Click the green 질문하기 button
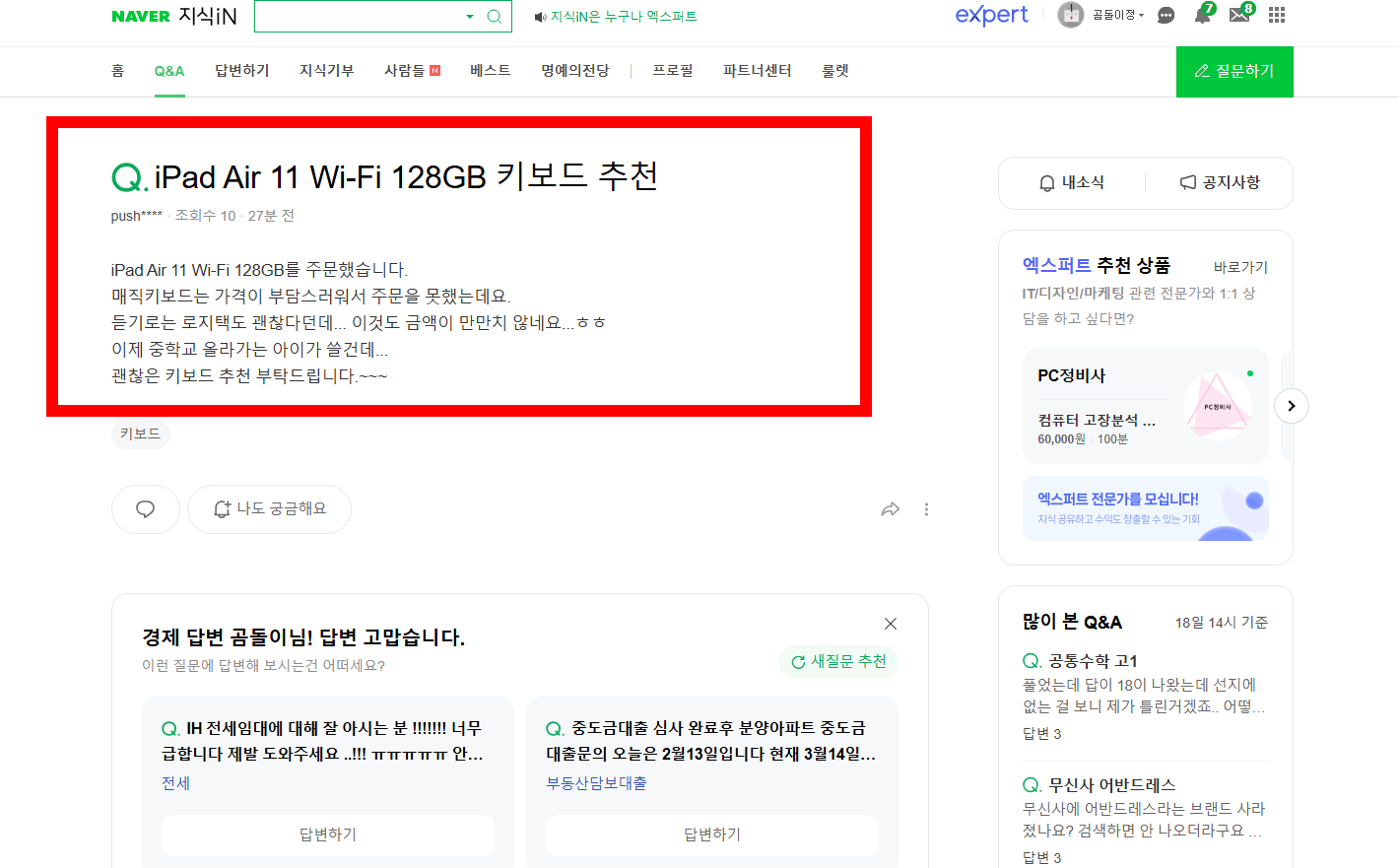 (x=1234, y=72)
